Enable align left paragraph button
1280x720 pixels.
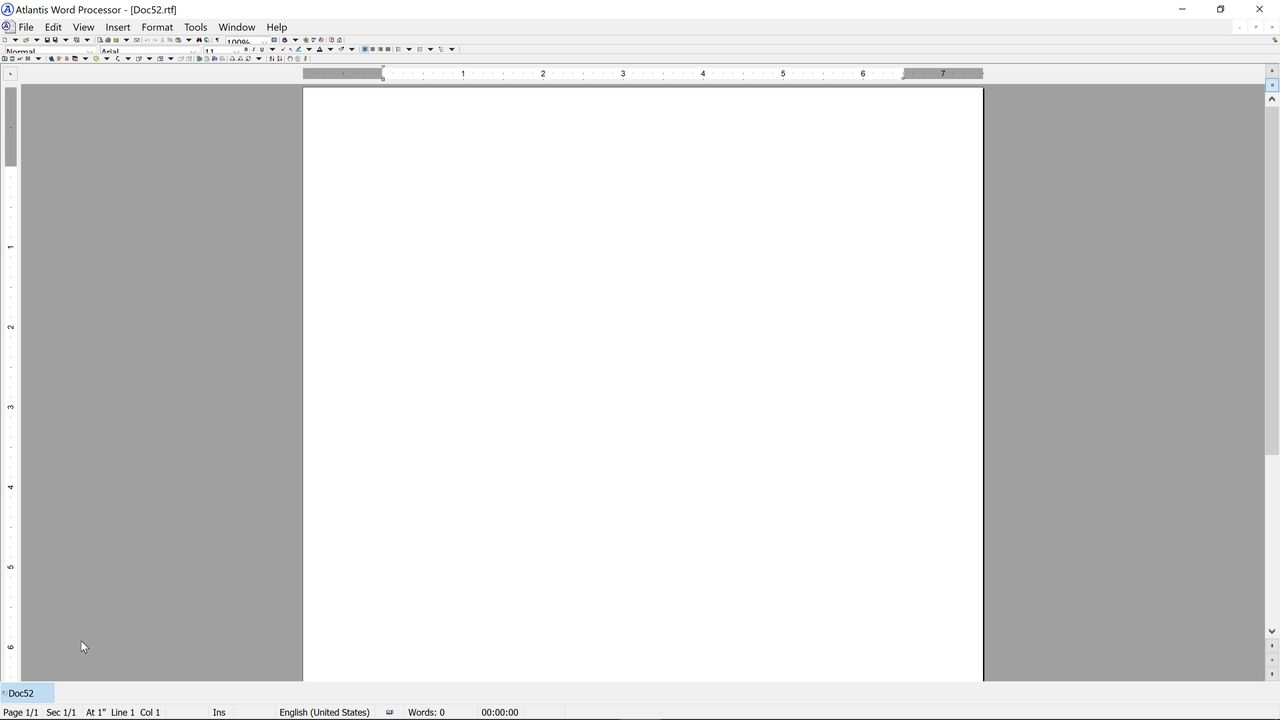click(365, 49)
